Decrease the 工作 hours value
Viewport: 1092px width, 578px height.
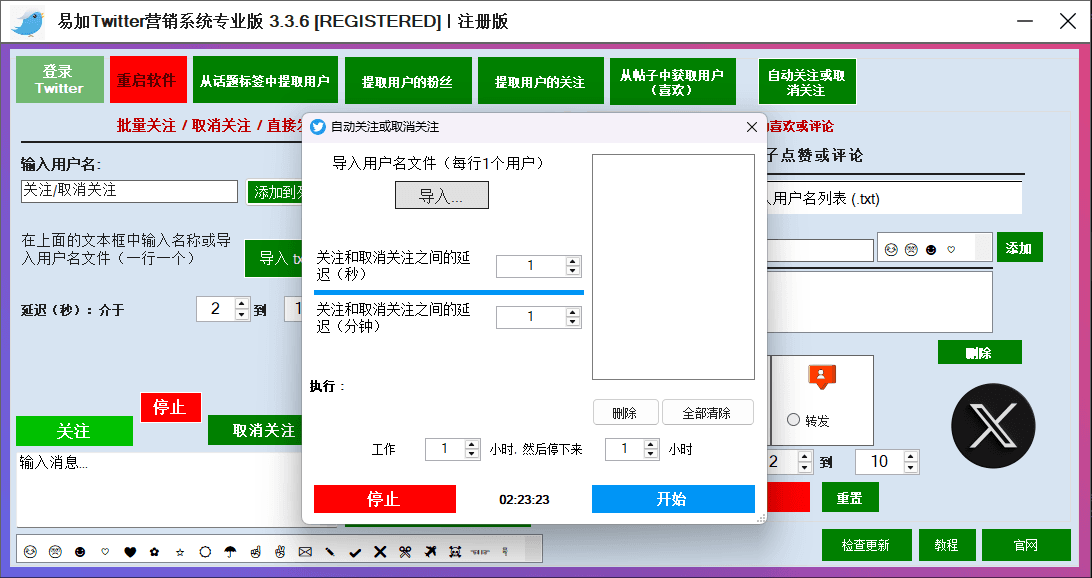click(x=472, y=454)
